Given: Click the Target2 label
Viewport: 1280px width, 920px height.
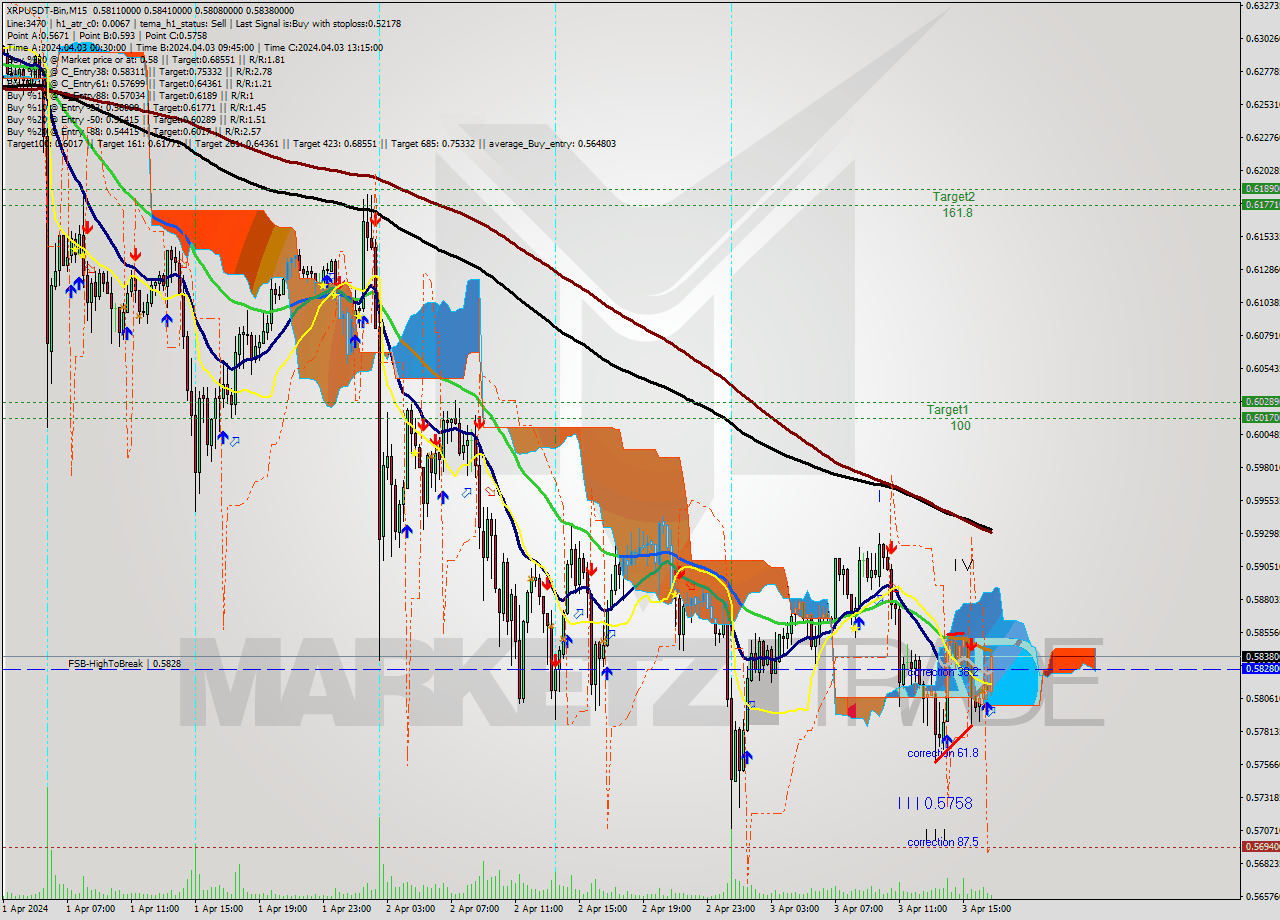Looking at the screenshot, I should click(953, 197).
